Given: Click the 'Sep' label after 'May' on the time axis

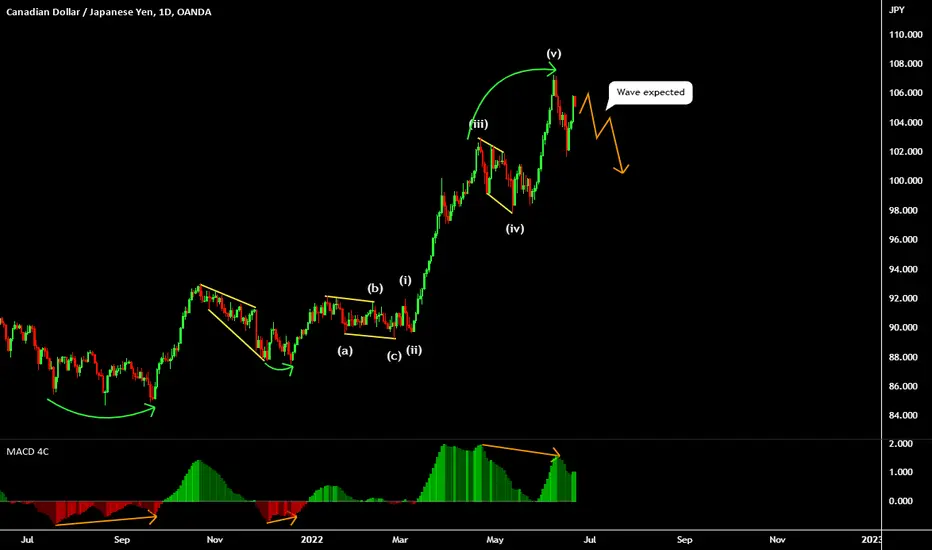Looking at the screenshot, I should point(685,540).
